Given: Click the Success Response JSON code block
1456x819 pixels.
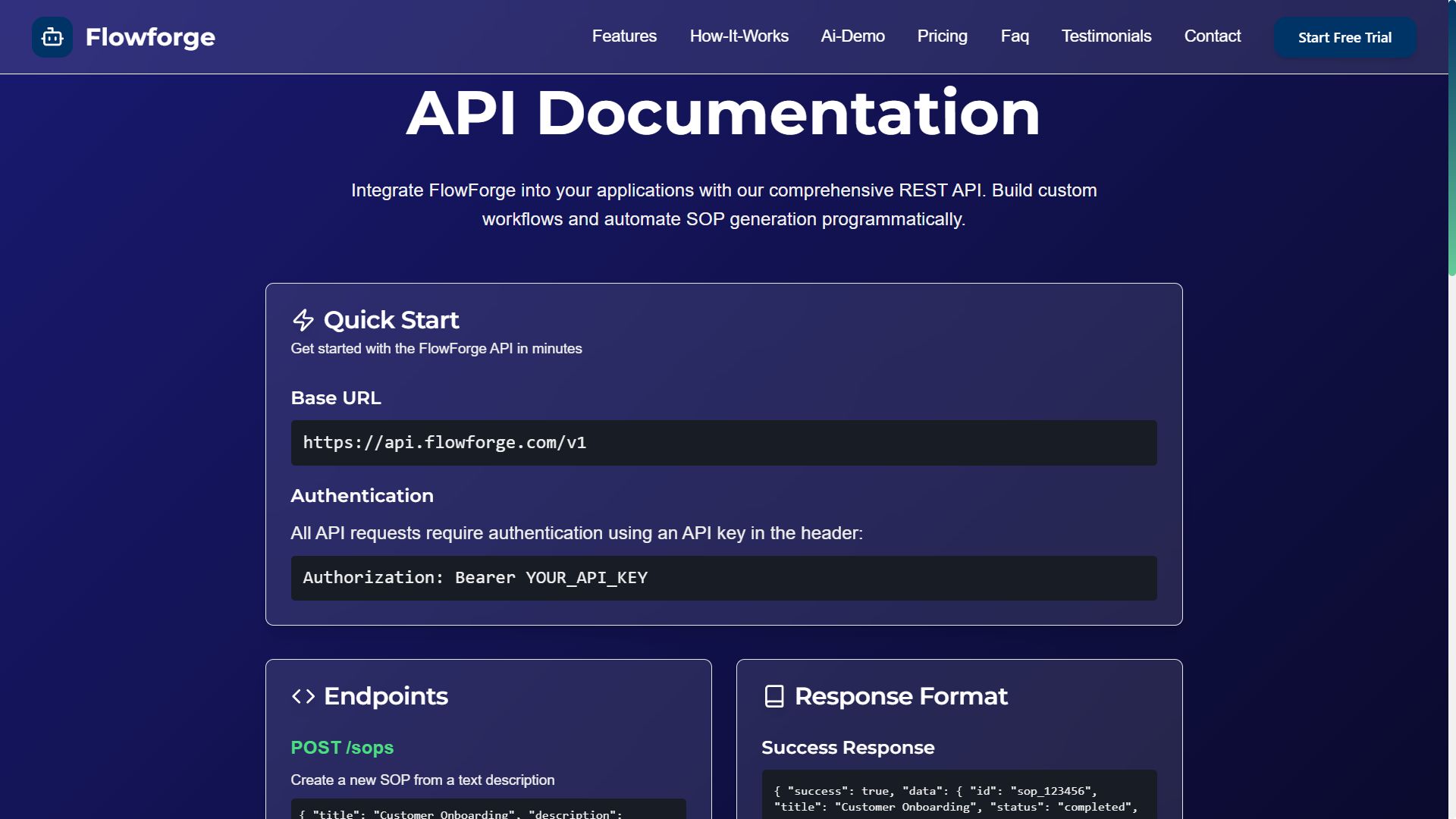Looking at the screenshot, I should point(959,798).
